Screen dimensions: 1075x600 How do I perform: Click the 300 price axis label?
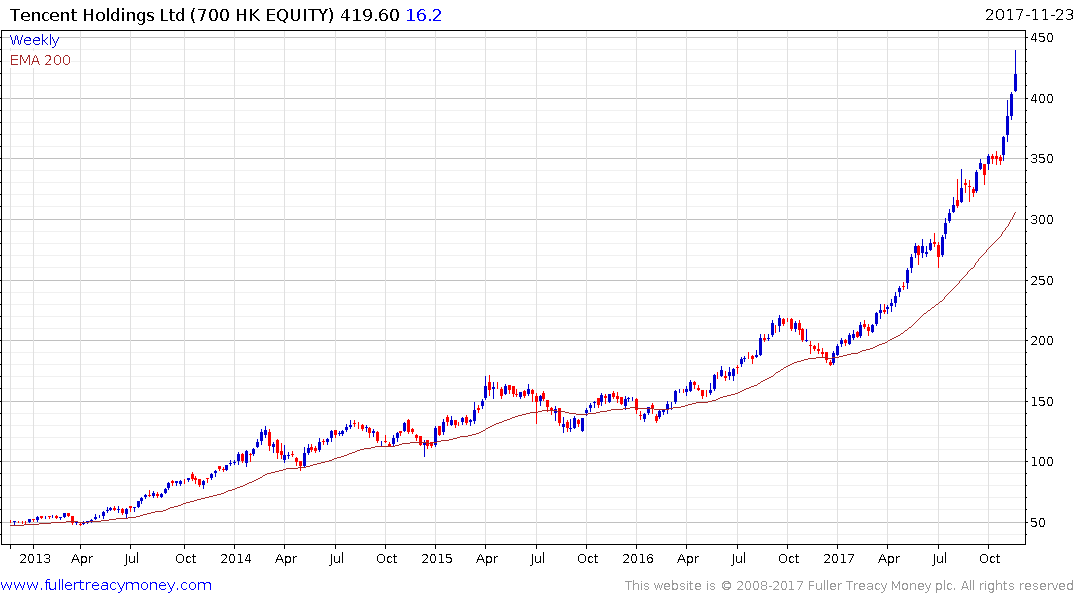point(1042,219)
